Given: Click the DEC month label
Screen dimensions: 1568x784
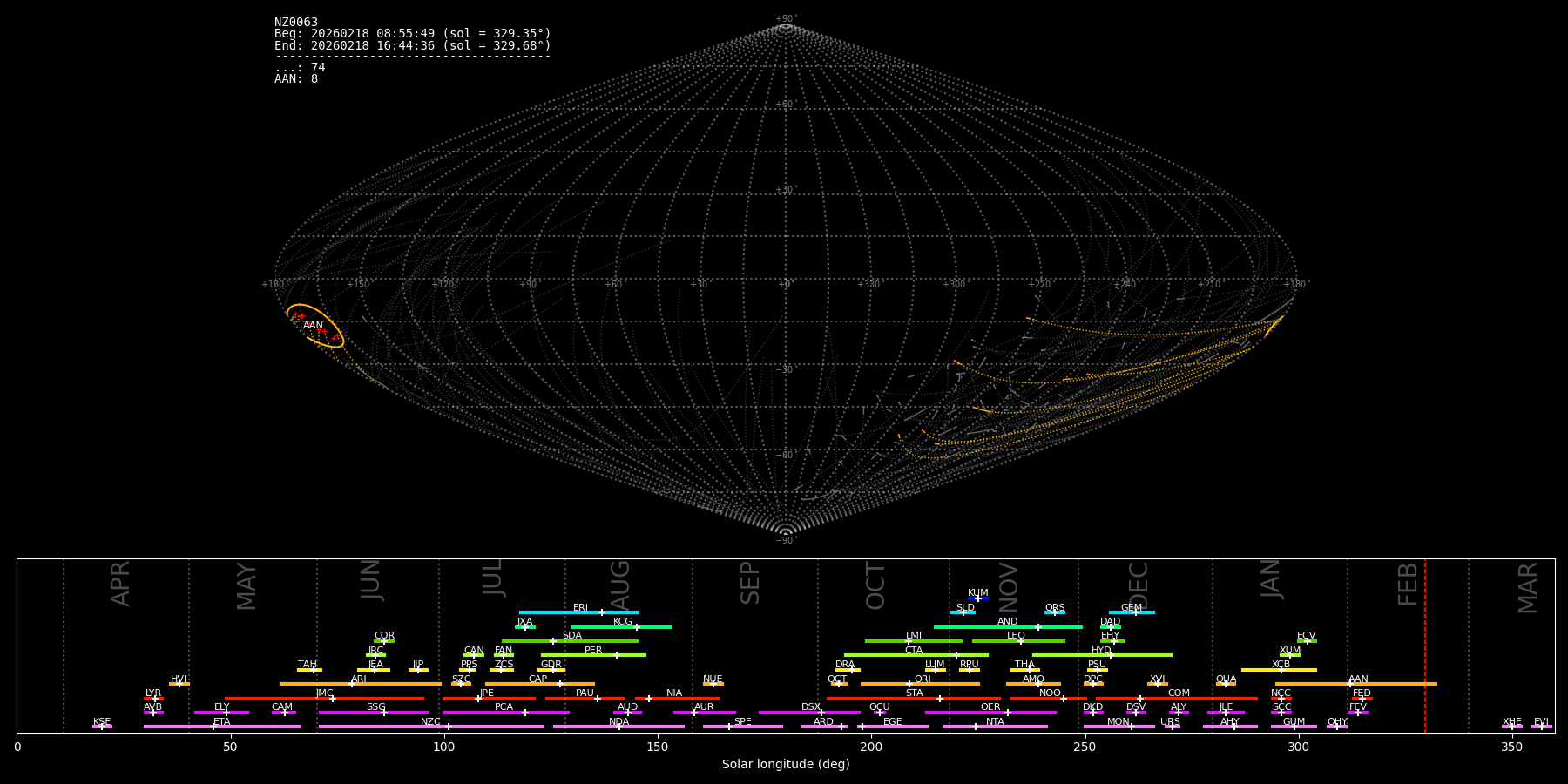Looking at the screenshot, I should pyautogui.click(x=1138, y=586).
